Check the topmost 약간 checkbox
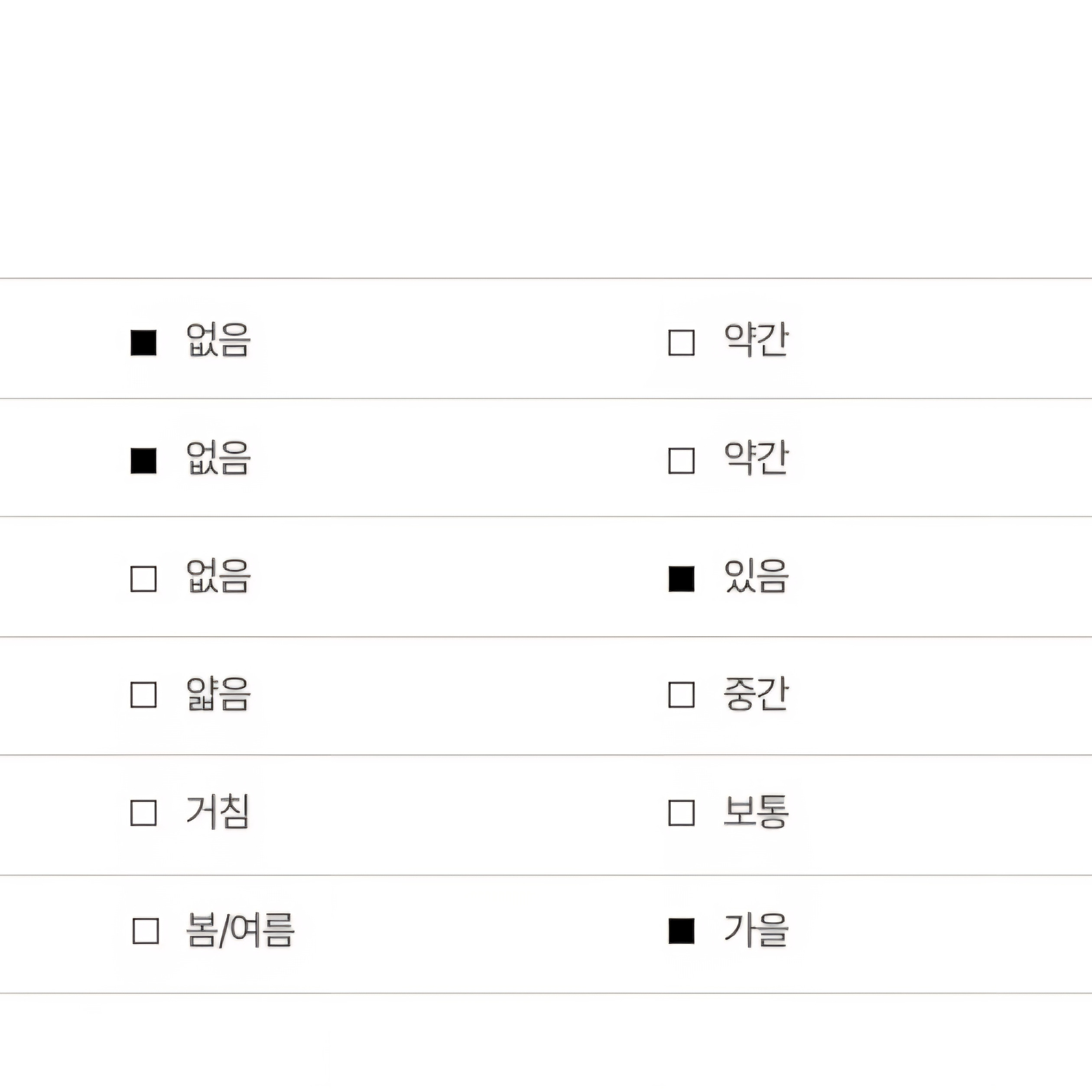The height and width of the screenshot is (1092, 1092). click(681, 342)
